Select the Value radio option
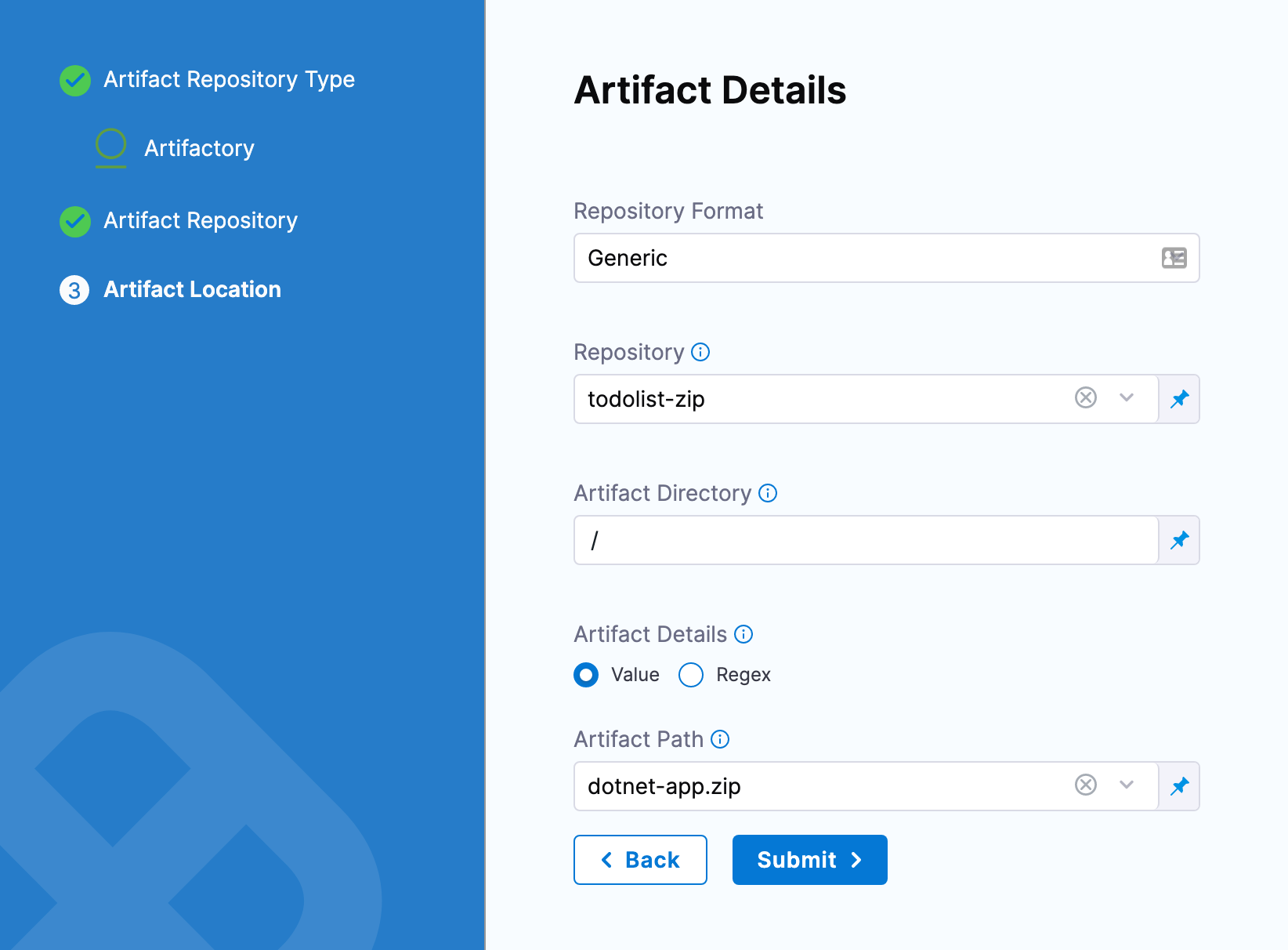Viewport: 1288px width, 950px height. [x=586, y=675]
